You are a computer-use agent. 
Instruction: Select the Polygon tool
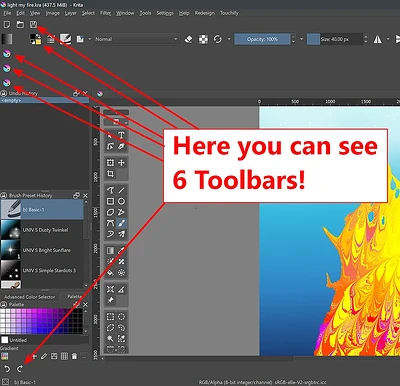click(110, 212)
